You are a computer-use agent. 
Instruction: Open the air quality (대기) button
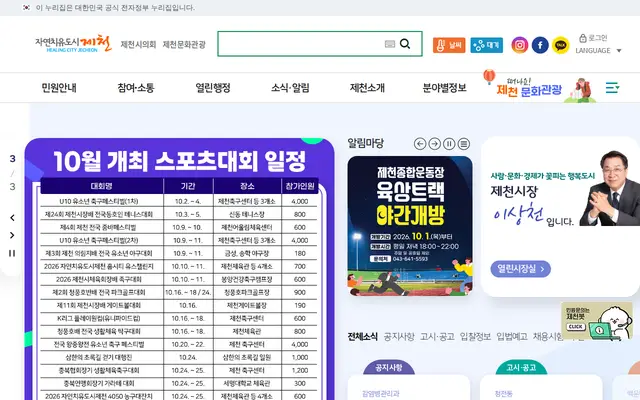[x=487, y=45]
